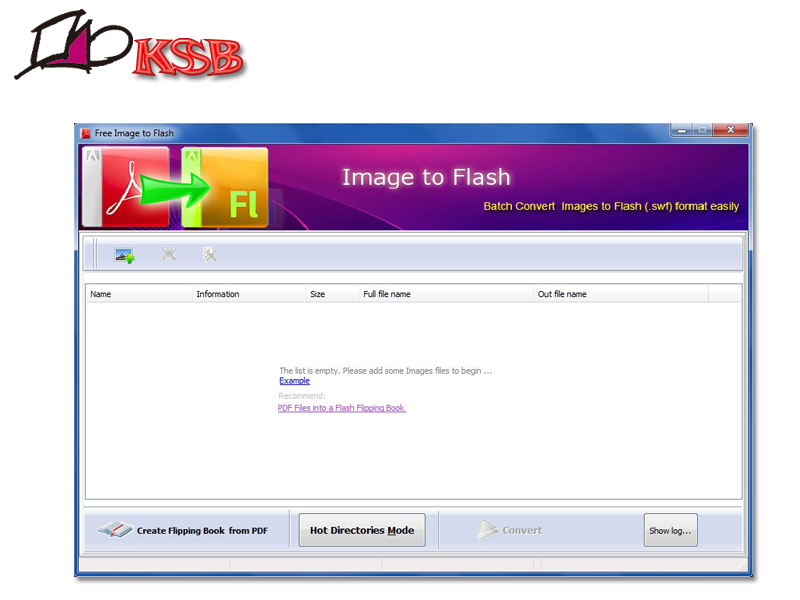Image resolution: width=800 pixels, height=600 pixels.
Task: Click the Size column header
Action: click(333, 294)
